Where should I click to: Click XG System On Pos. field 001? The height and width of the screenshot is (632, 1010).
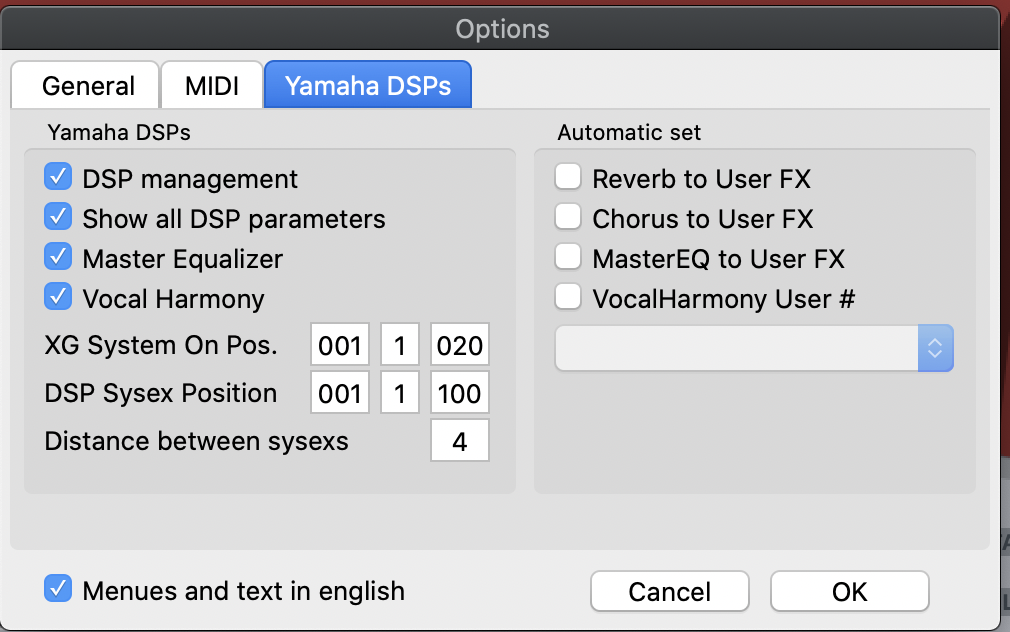pyautogui.click(x=340, y=345)
